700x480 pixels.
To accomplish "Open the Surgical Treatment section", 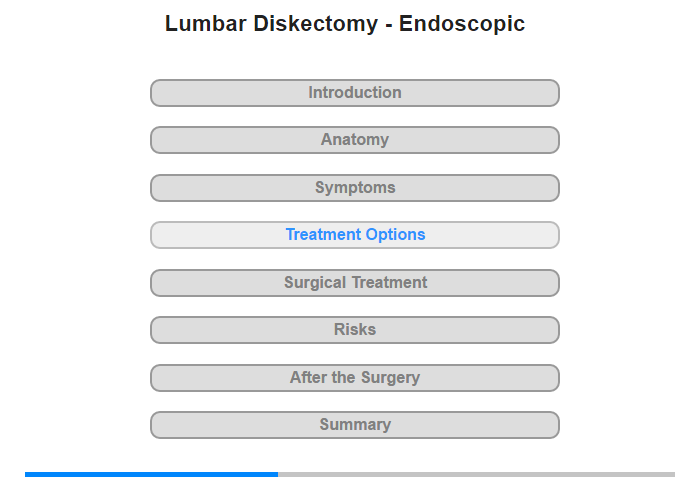I will tap(354, 283).
